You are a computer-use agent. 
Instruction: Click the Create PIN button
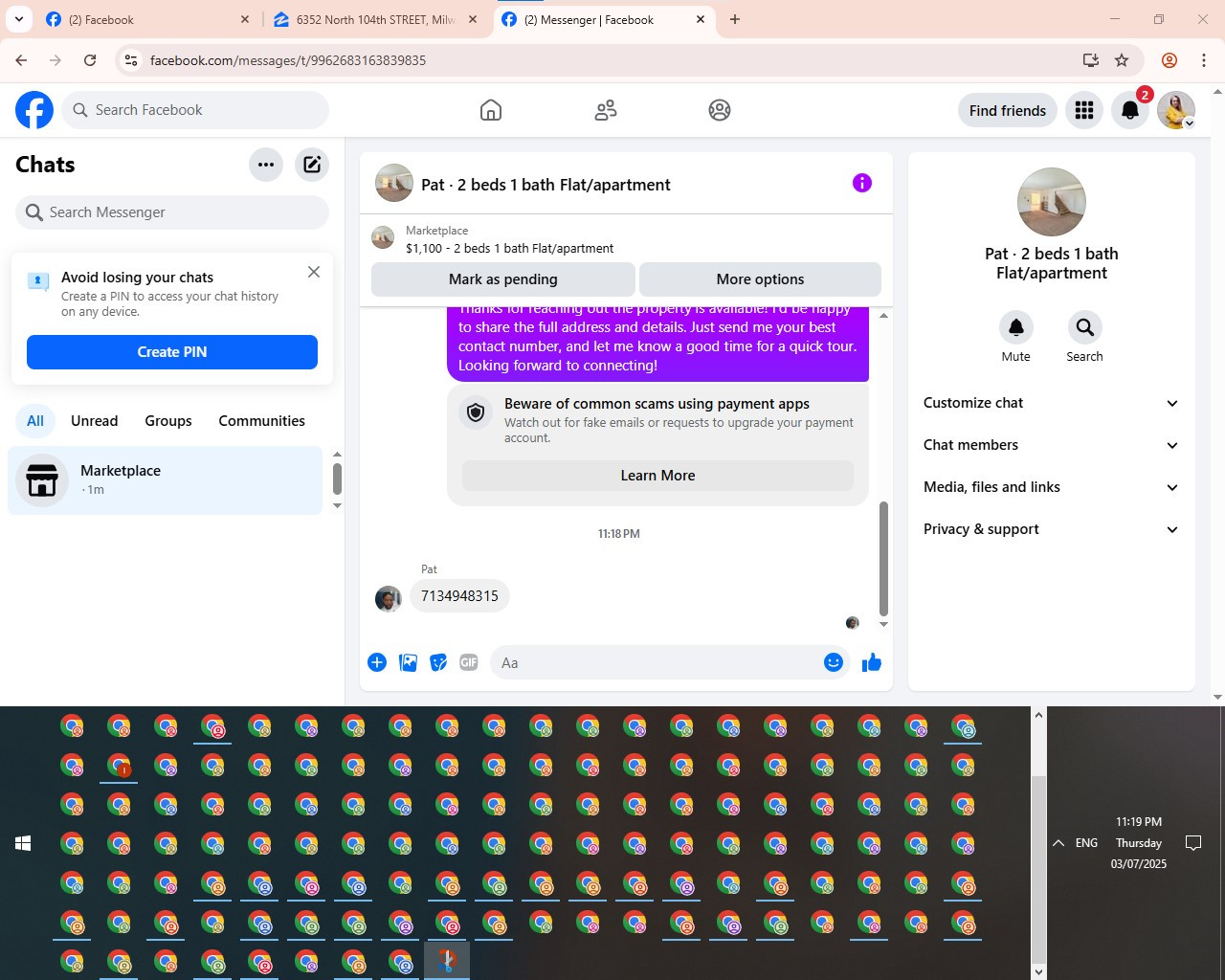(172, 352)
